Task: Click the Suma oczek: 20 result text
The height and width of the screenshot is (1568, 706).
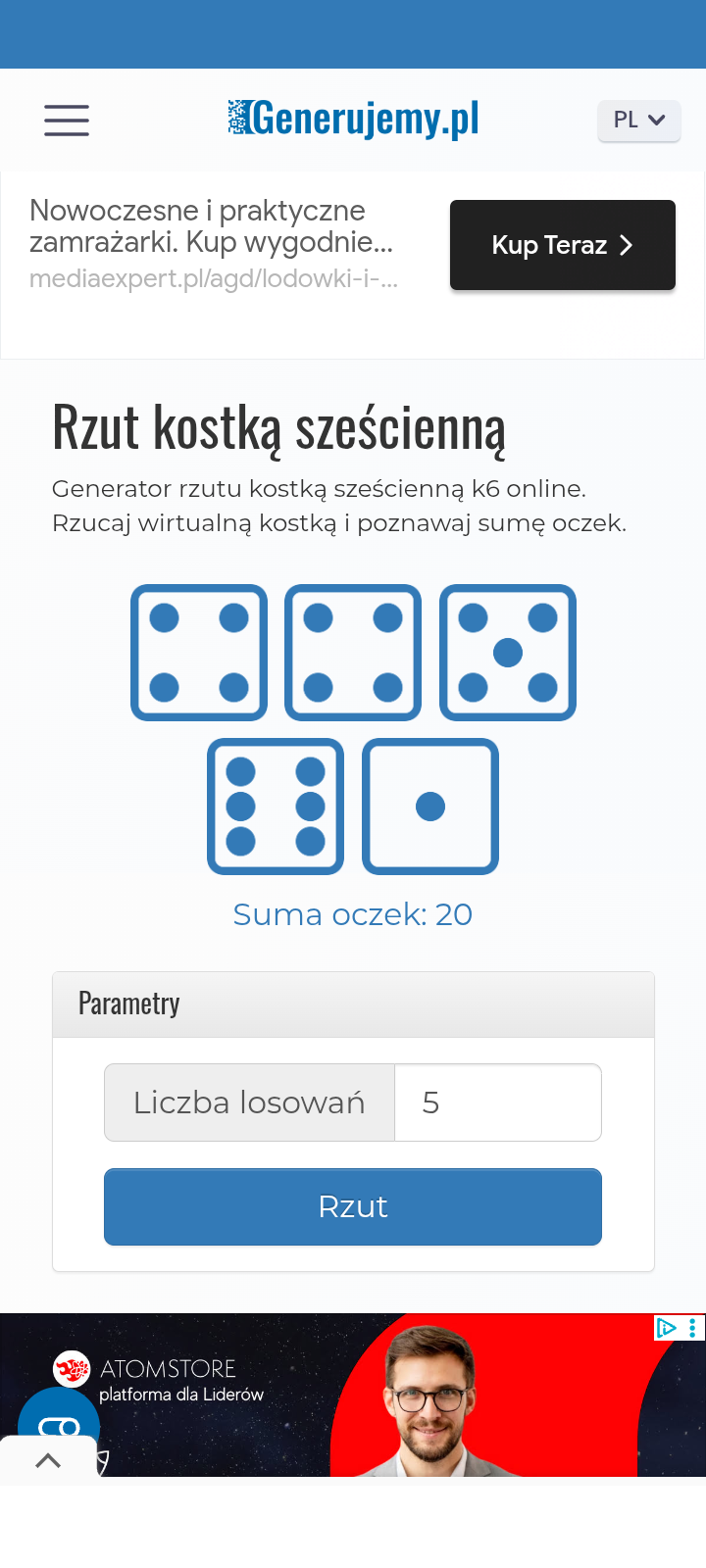Action: [353, 914]
